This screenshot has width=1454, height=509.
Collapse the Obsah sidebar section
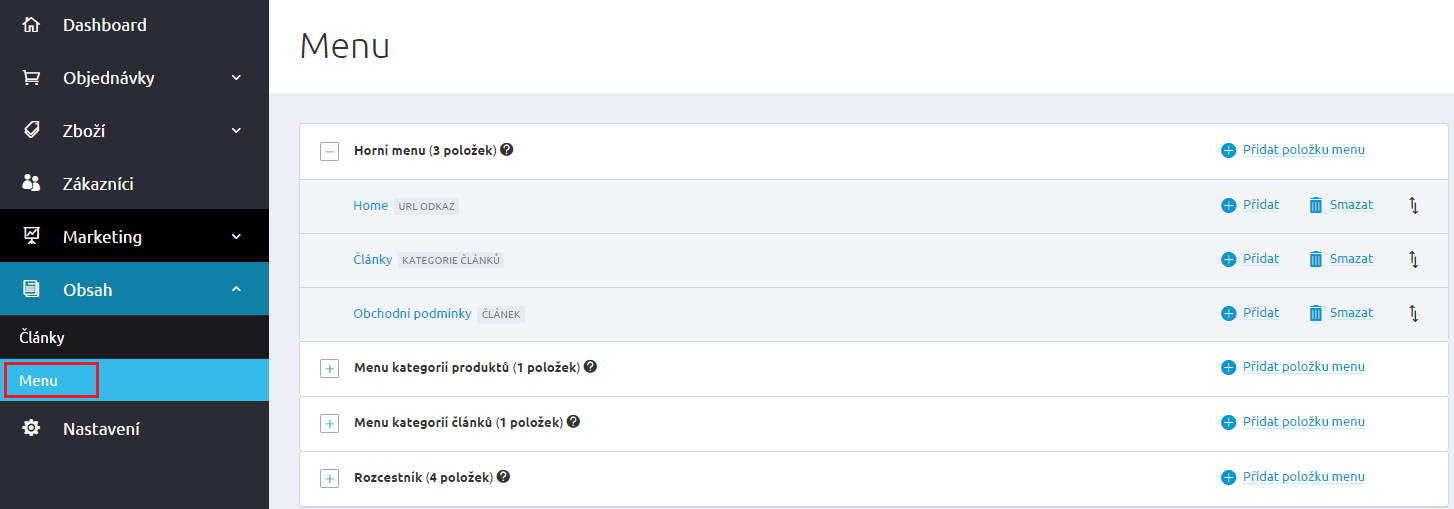click(x=236, y=289)
